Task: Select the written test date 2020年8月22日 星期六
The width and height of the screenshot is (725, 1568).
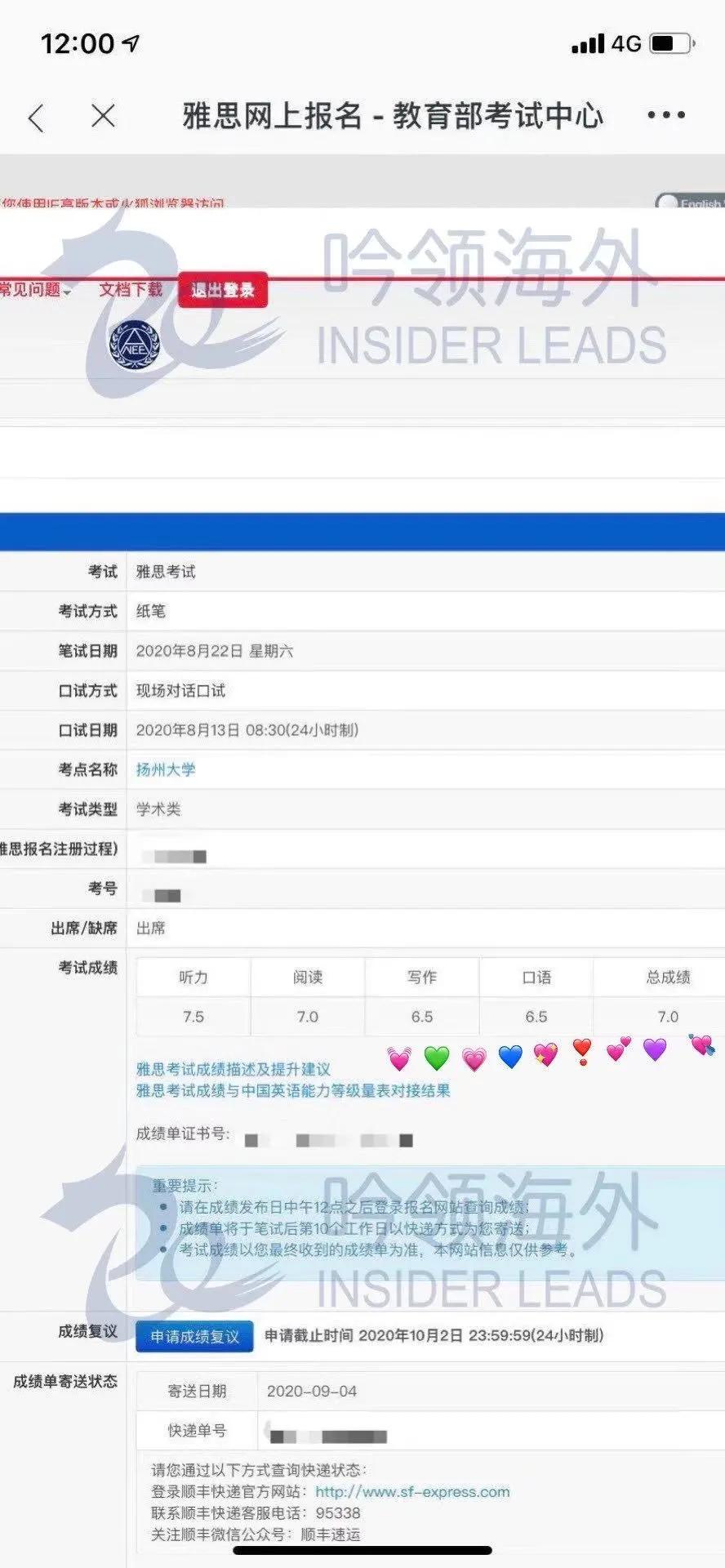Action: pyautogui.click(x=215, y=651)
